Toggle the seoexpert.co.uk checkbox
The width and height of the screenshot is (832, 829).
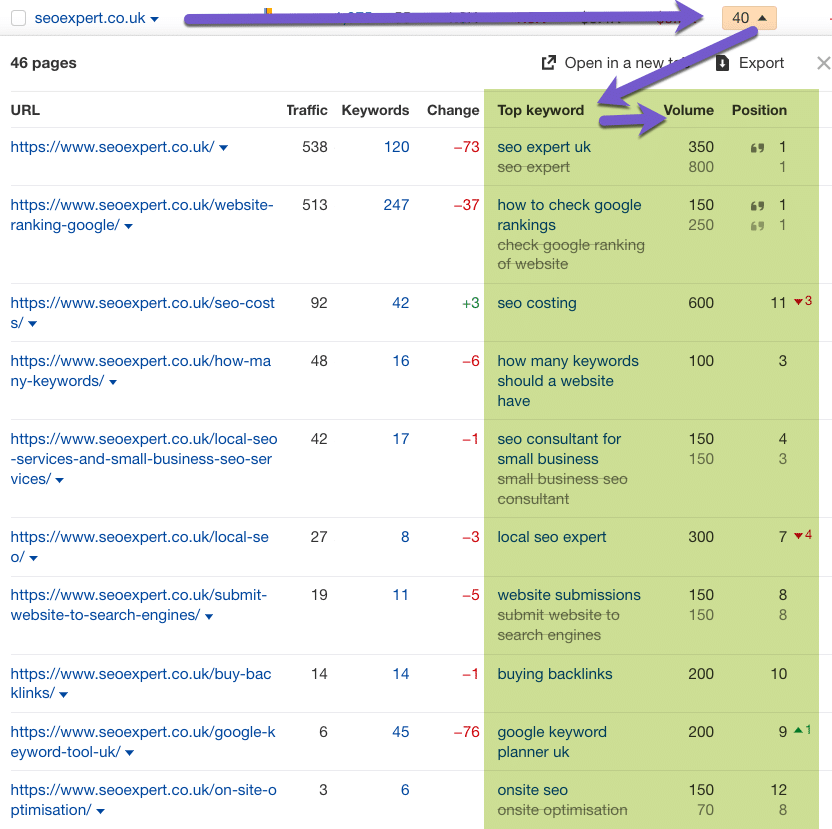(x=18, y=18)
